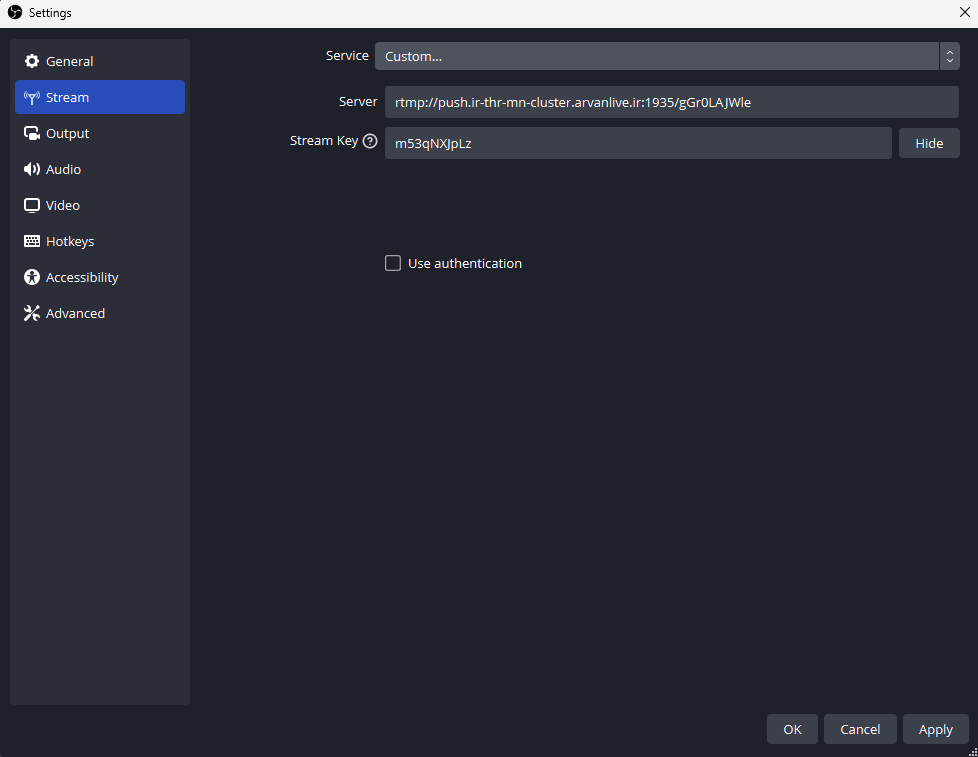Click the Service dropdown arrow button

949,56
